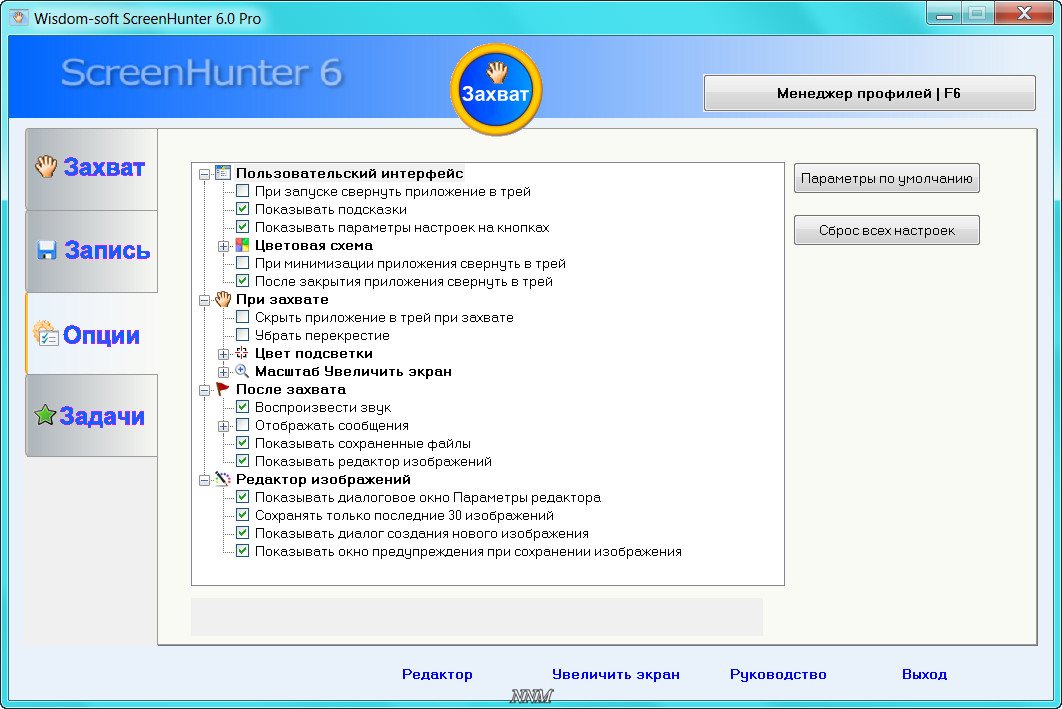The image size is (1062, 709).
Task: Enable Убрать перекрестие checkbox
Action: [242, 335]
